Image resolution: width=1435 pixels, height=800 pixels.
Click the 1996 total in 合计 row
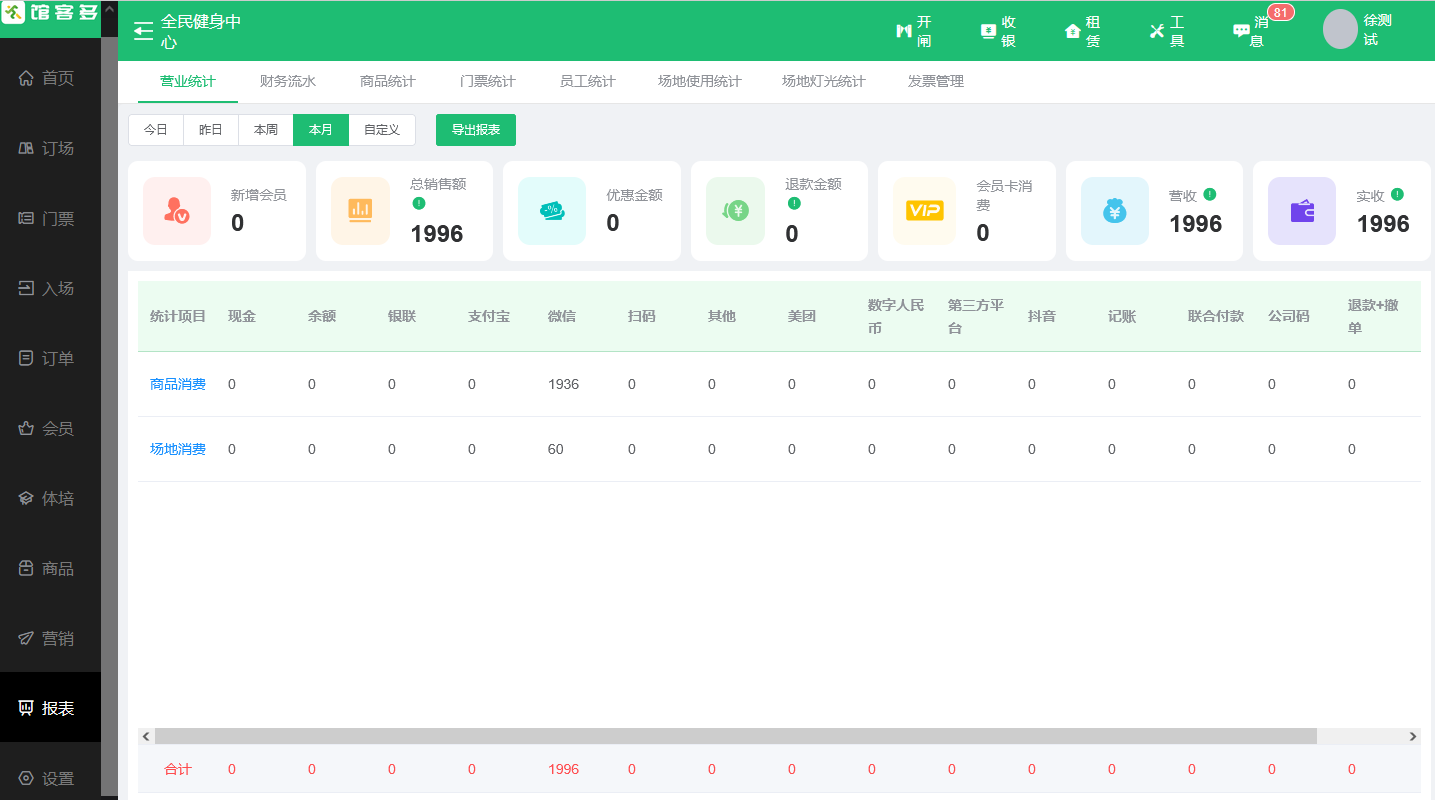click(564, 769)
